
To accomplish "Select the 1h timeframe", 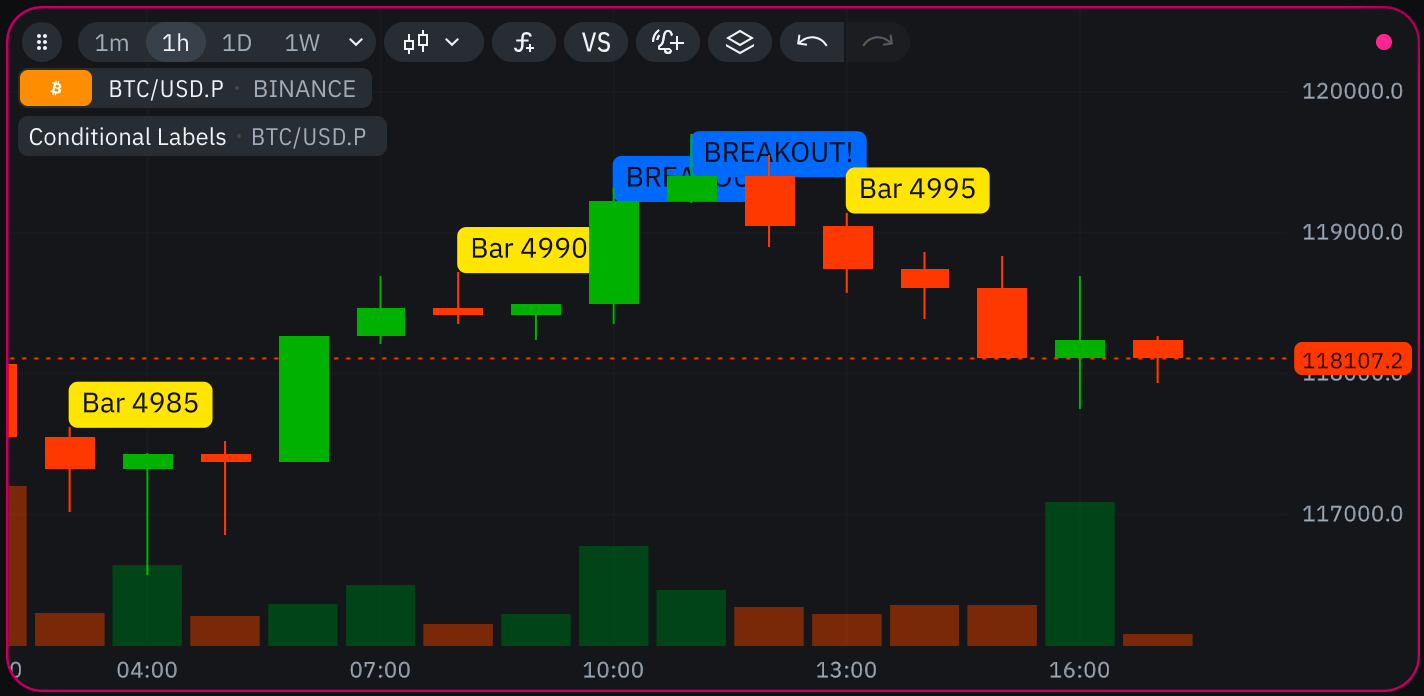I will tap(176, 43).
